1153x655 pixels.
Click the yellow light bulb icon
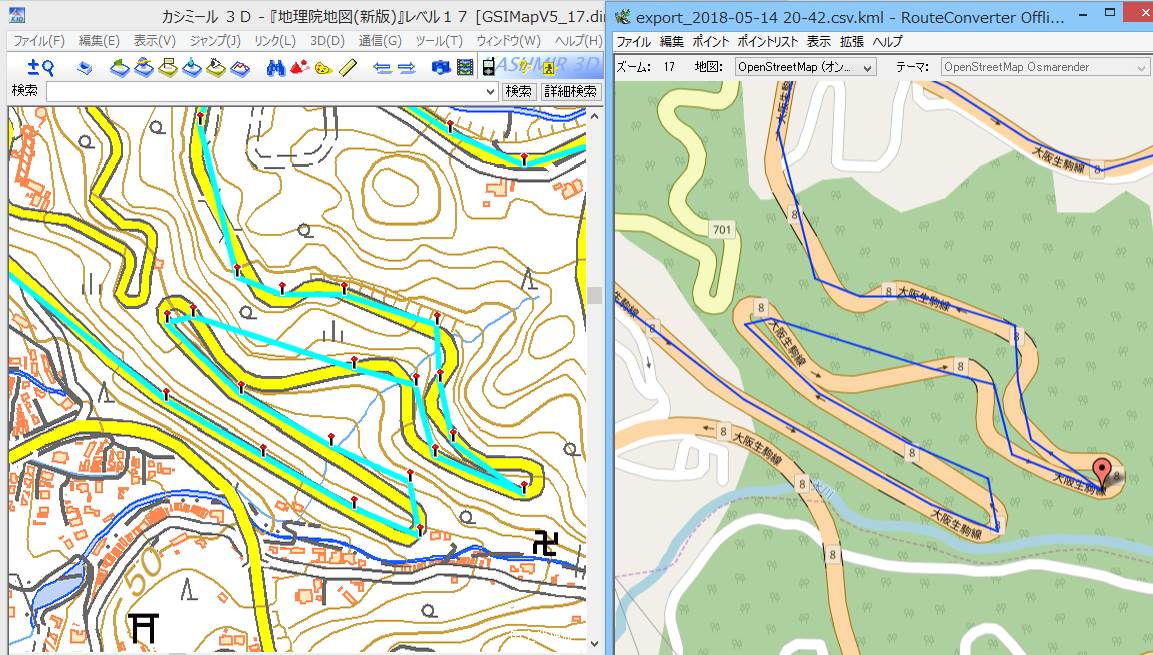(x=524, y=68)
